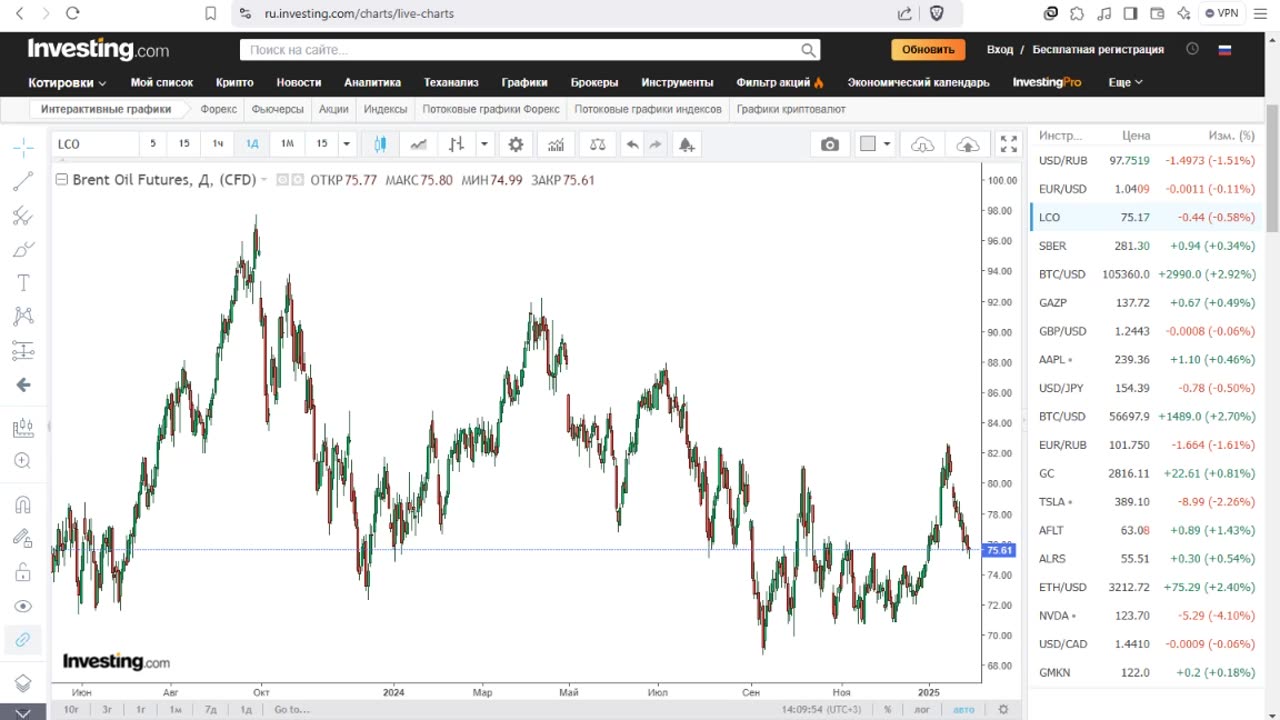1280x720 pixels.
Task: Open the Теханализ menu
Action: (451, 82)
